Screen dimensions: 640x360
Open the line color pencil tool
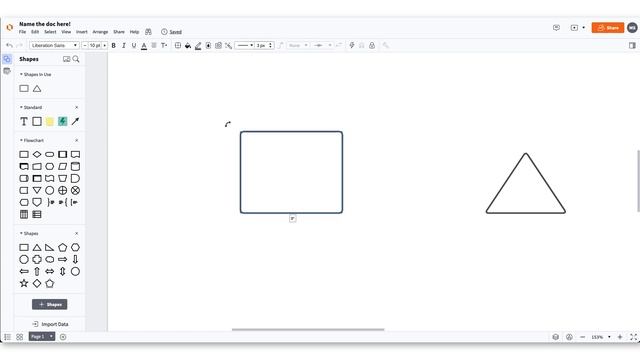[x=198, y=45]
